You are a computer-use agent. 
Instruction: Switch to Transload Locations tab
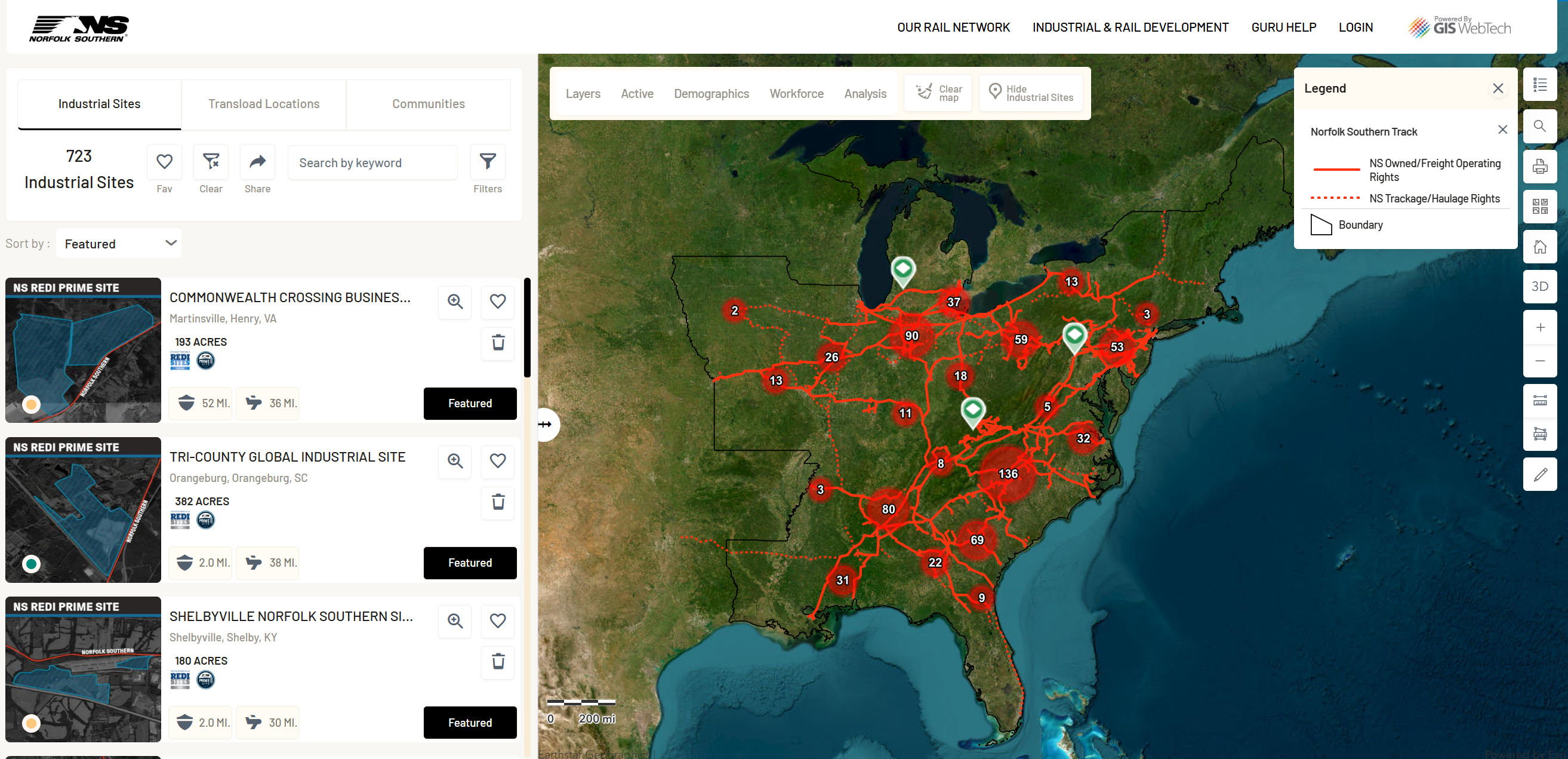(264, 104)
